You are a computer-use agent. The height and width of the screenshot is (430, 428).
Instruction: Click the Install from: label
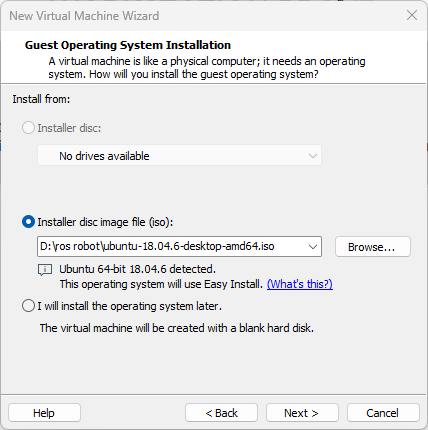(x=41, y=99)
